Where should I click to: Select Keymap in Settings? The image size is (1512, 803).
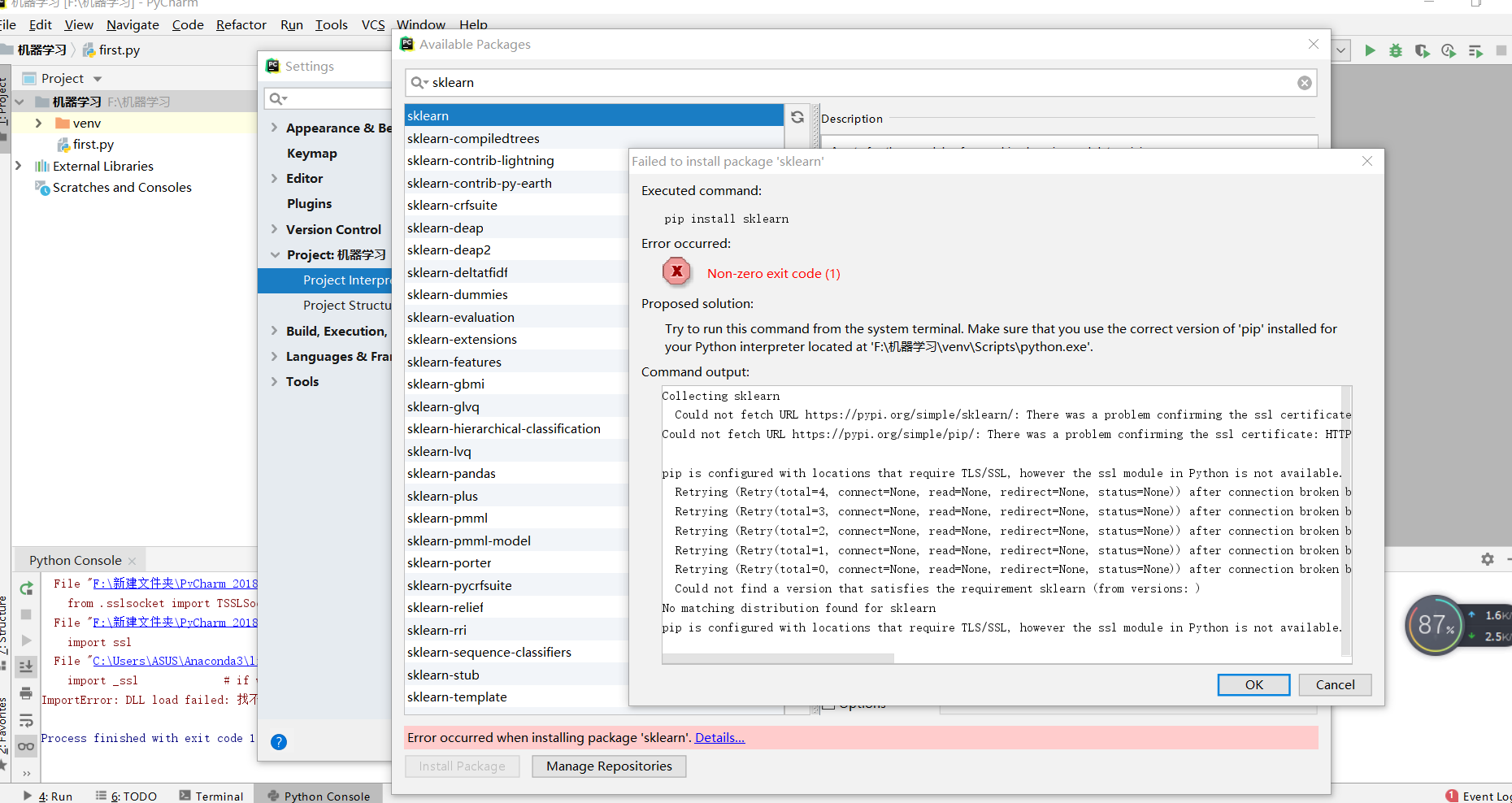tap(311, 153)
